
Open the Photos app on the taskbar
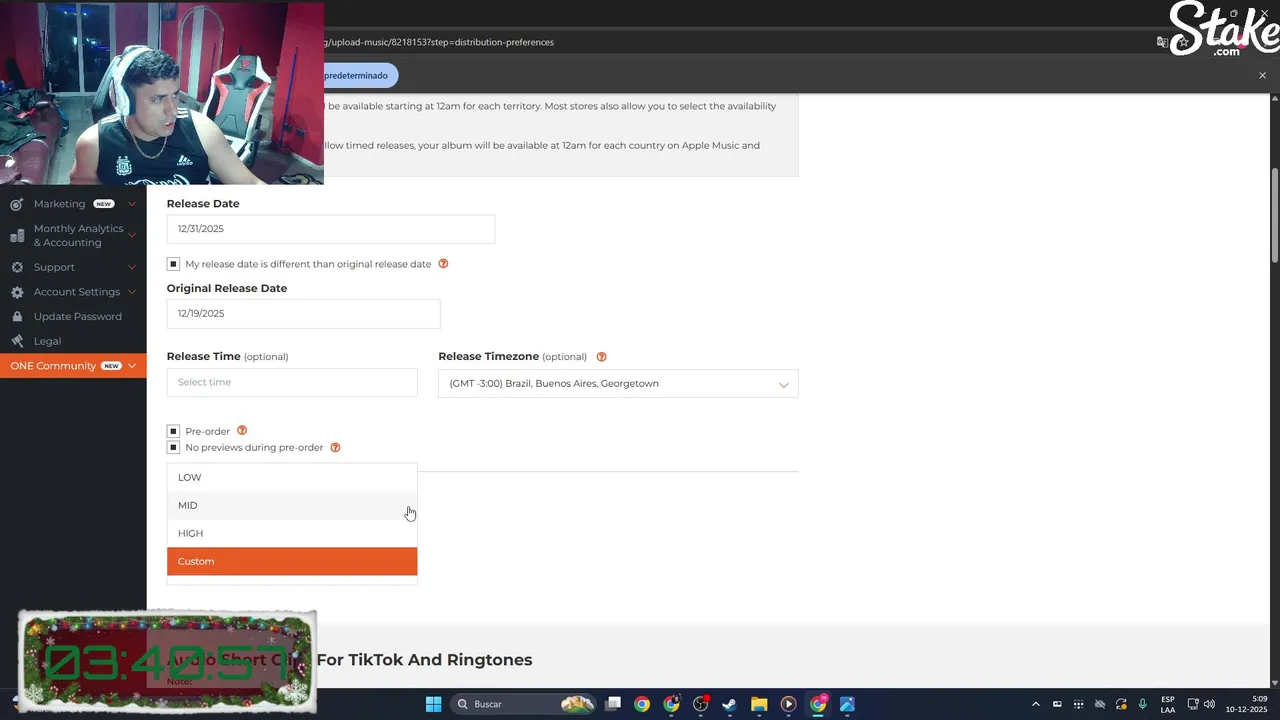pyautogui.click(x=847, y=704)
